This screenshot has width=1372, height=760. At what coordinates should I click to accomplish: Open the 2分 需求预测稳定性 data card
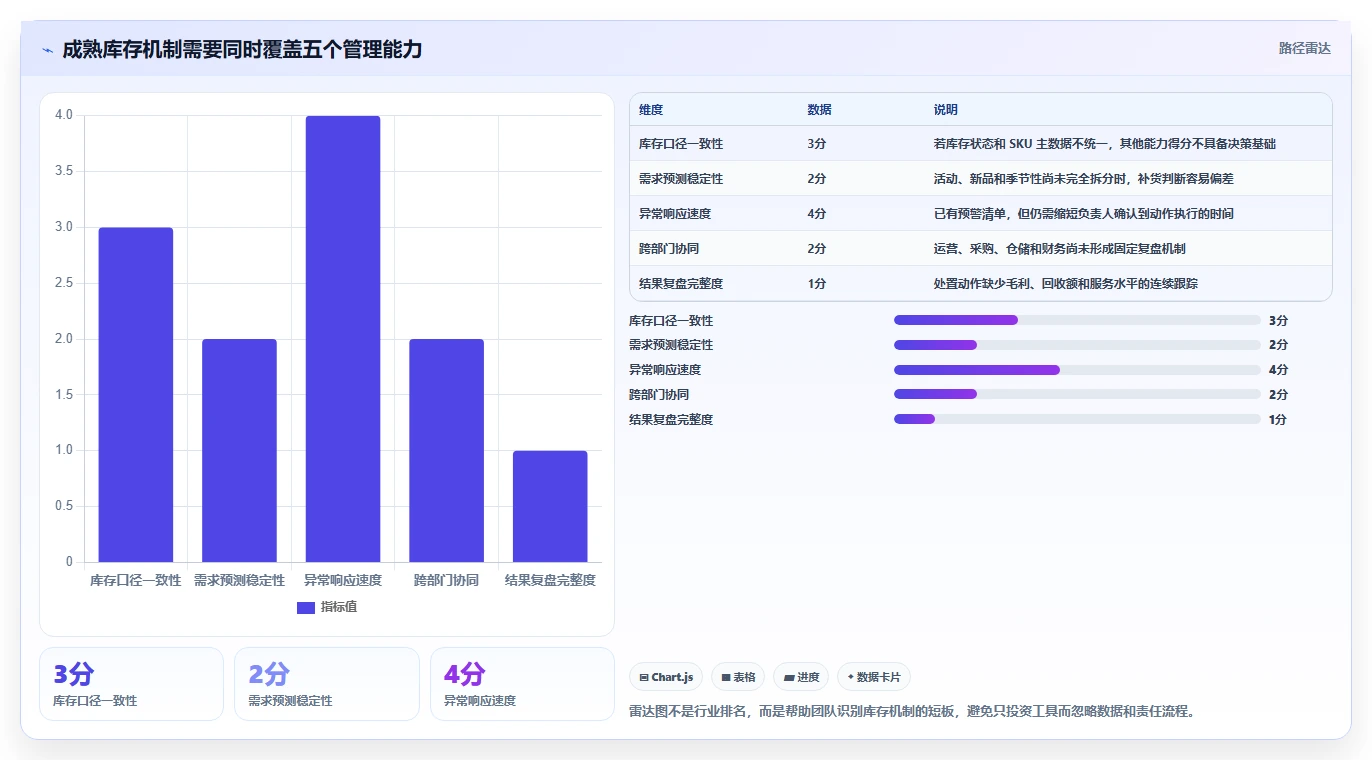point(327,684)
